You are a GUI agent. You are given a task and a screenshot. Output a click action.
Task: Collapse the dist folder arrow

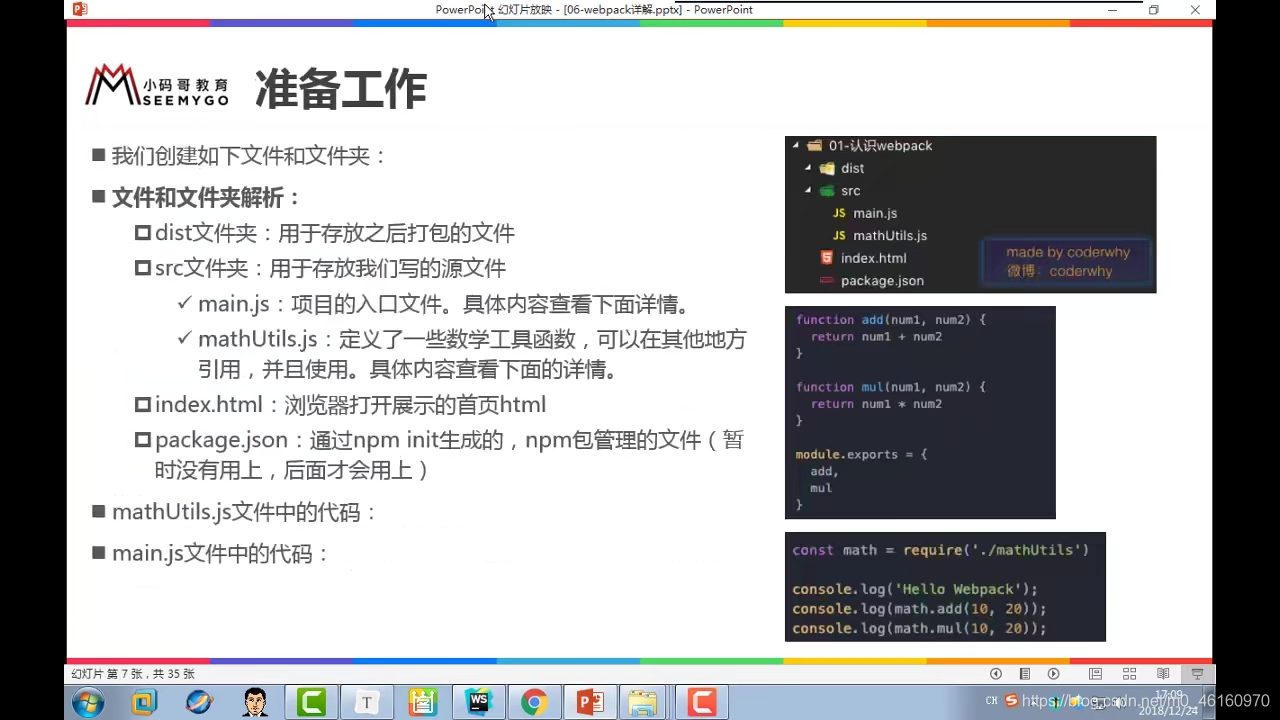[808, 168]
